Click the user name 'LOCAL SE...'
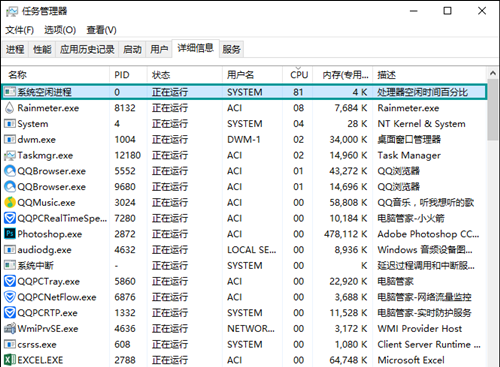Viewport: 500px width, 367px height. (252, 250)
